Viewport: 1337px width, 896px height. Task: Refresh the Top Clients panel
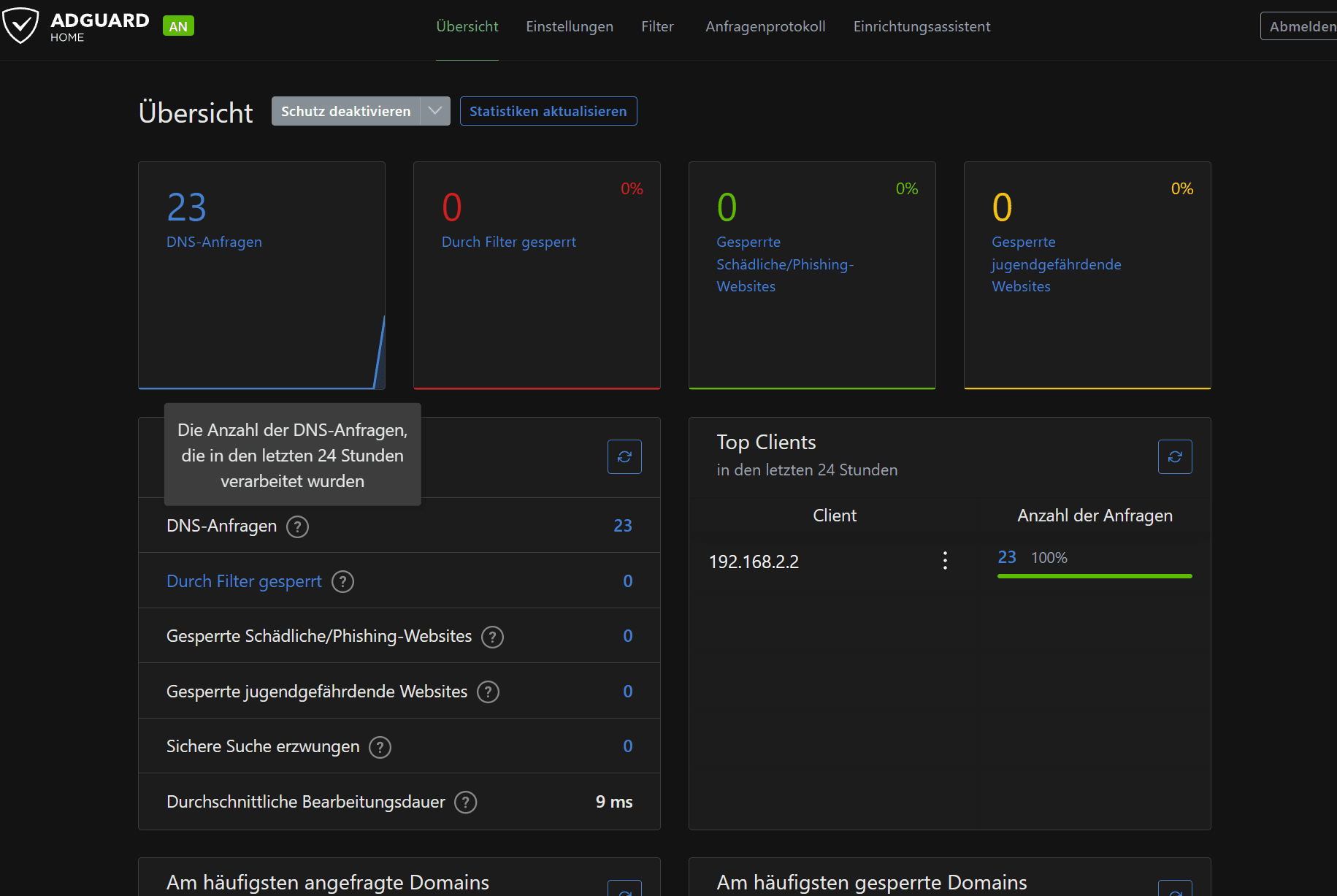(1175, 456)
